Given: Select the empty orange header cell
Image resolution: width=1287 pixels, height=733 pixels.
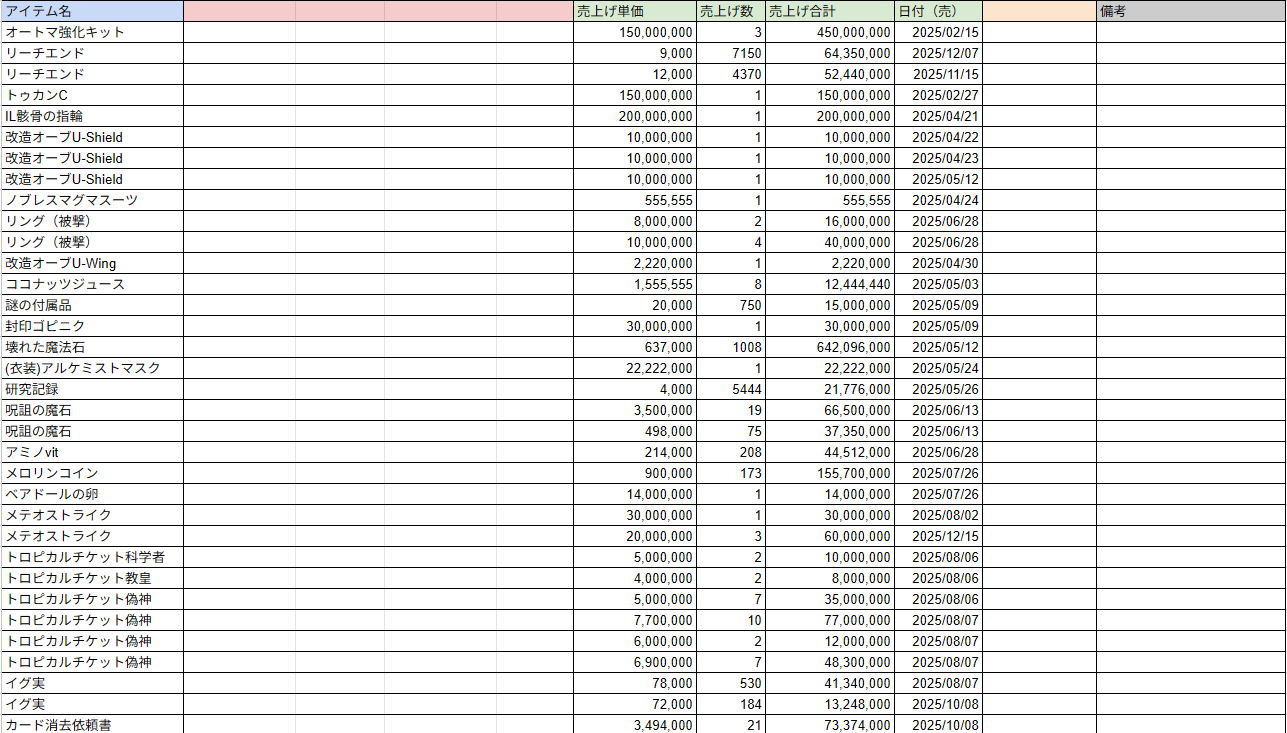Looking at the screenshot, I should point(1039,11).
